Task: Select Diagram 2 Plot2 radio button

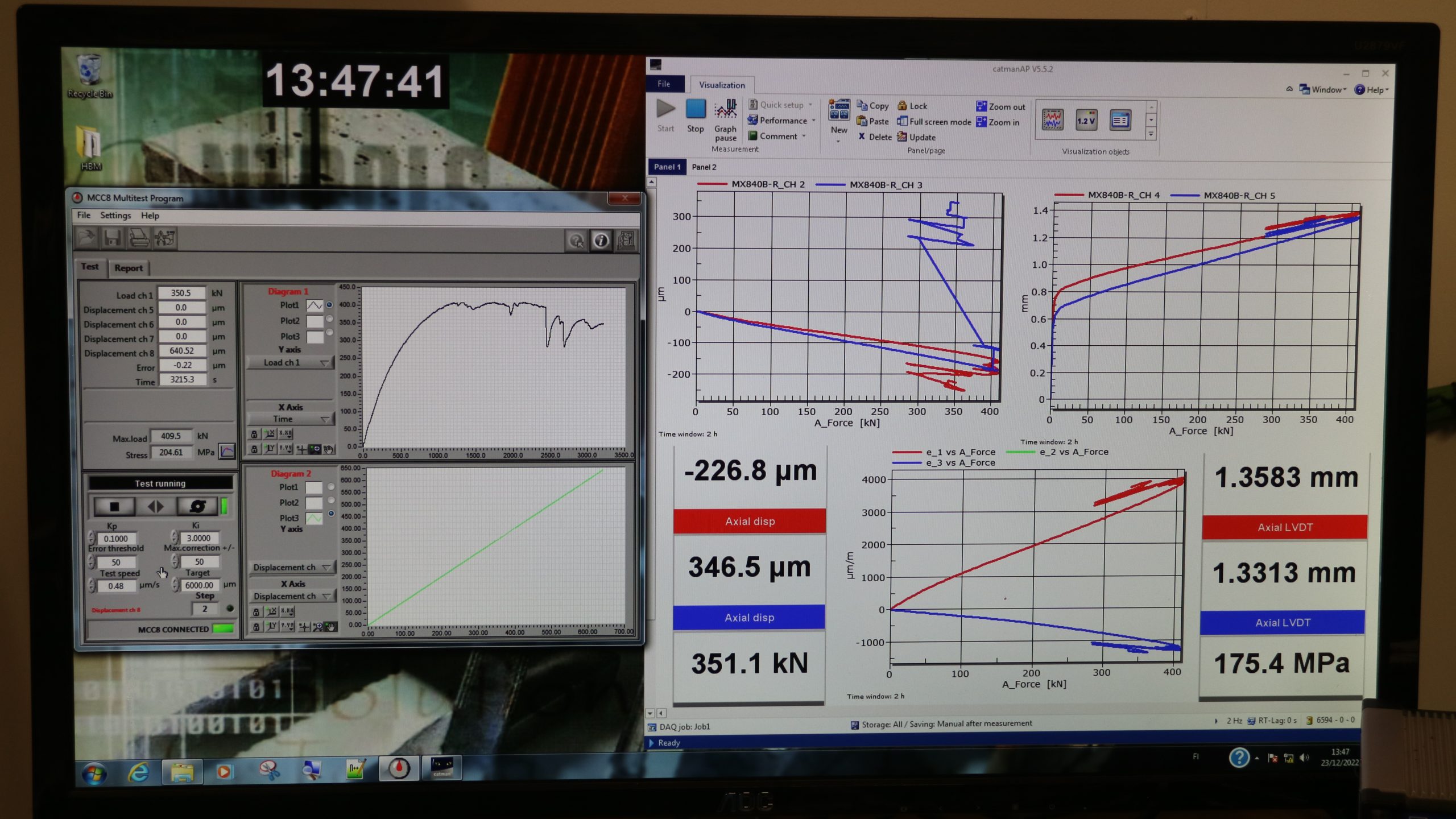Action: 331,500
